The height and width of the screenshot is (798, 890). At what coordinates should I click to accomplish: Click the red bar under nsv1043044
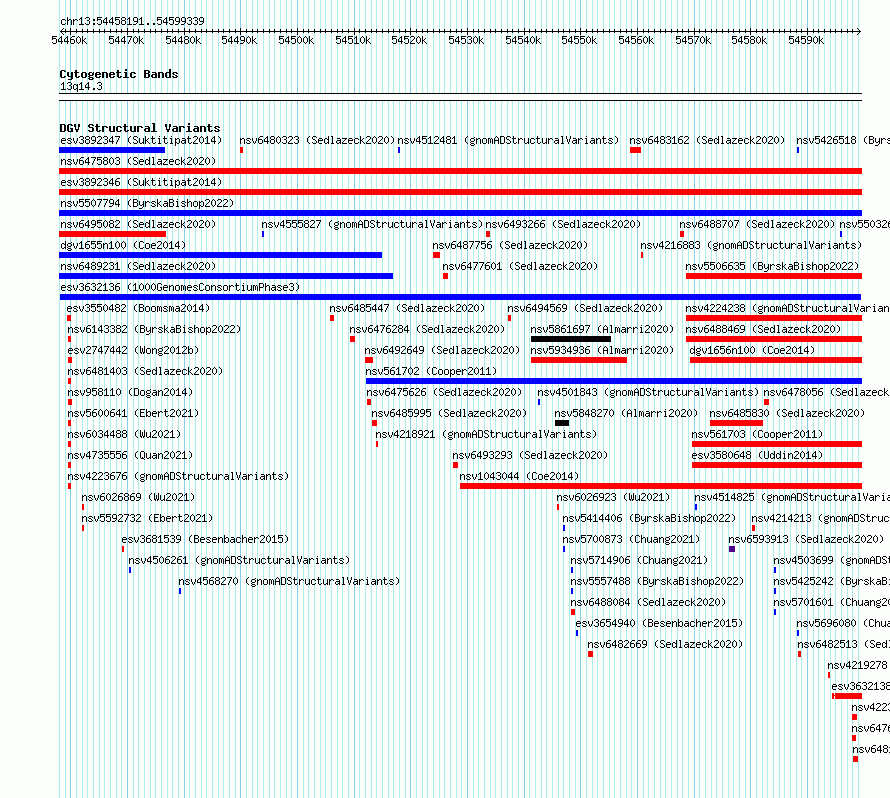[661, 486]
